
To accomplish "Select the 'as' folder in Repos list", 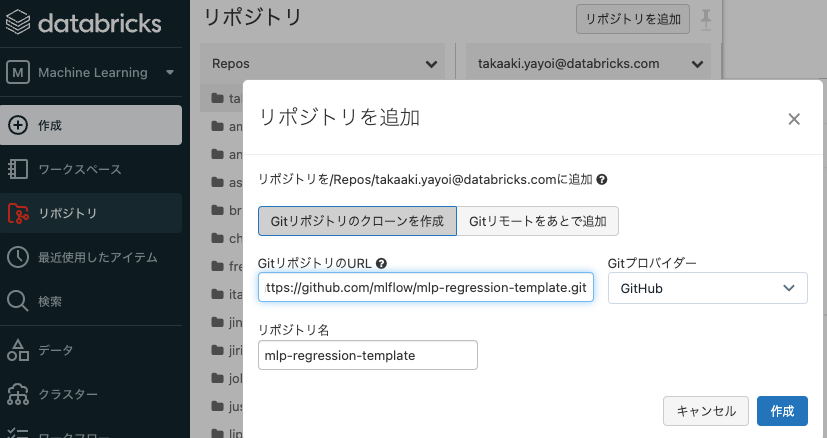I will [222, 182].
